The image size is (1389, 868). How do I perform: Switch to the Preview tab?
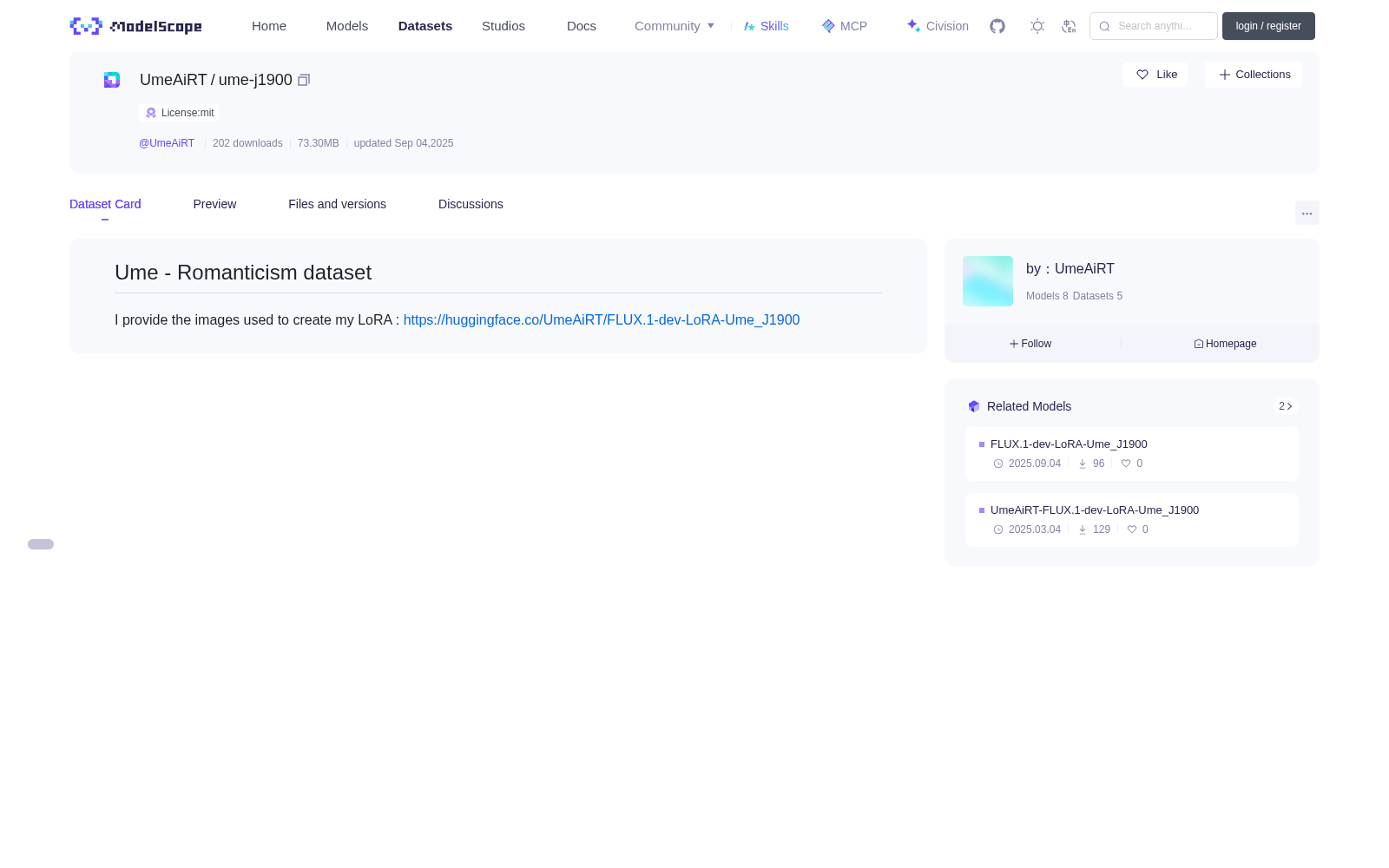(214, 204)
